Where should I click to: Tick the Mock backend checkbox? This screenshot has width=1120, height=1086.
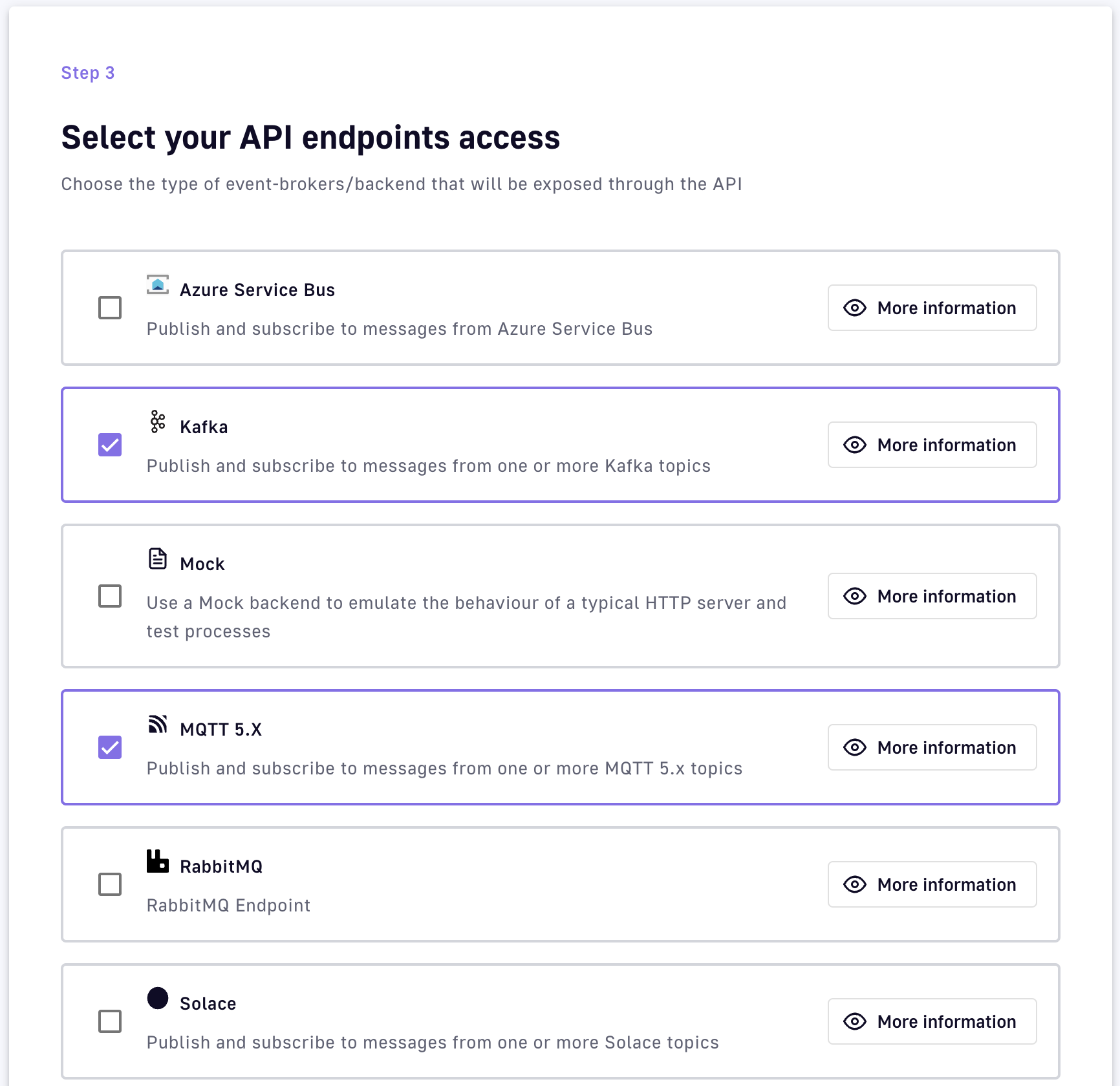pos(110,596)
